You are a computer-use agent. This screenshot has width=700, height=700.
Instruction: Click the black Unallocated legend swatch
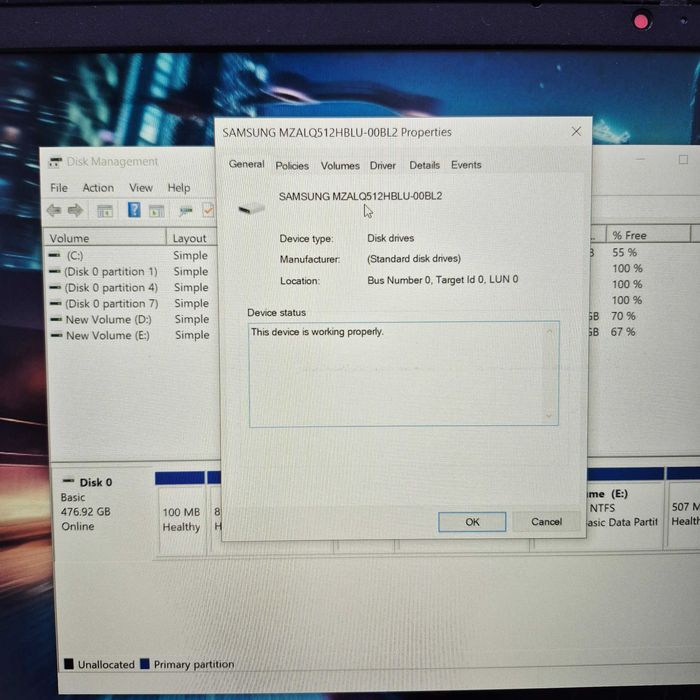[x=69, y=663]
